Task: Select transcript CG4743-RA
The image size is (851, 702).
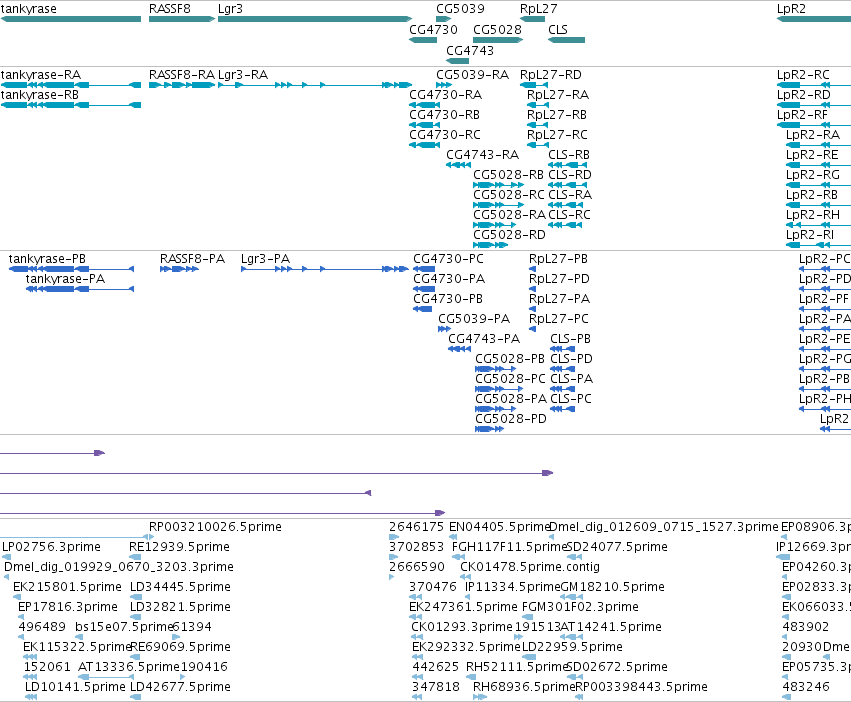Action: [x=482, y=155]
